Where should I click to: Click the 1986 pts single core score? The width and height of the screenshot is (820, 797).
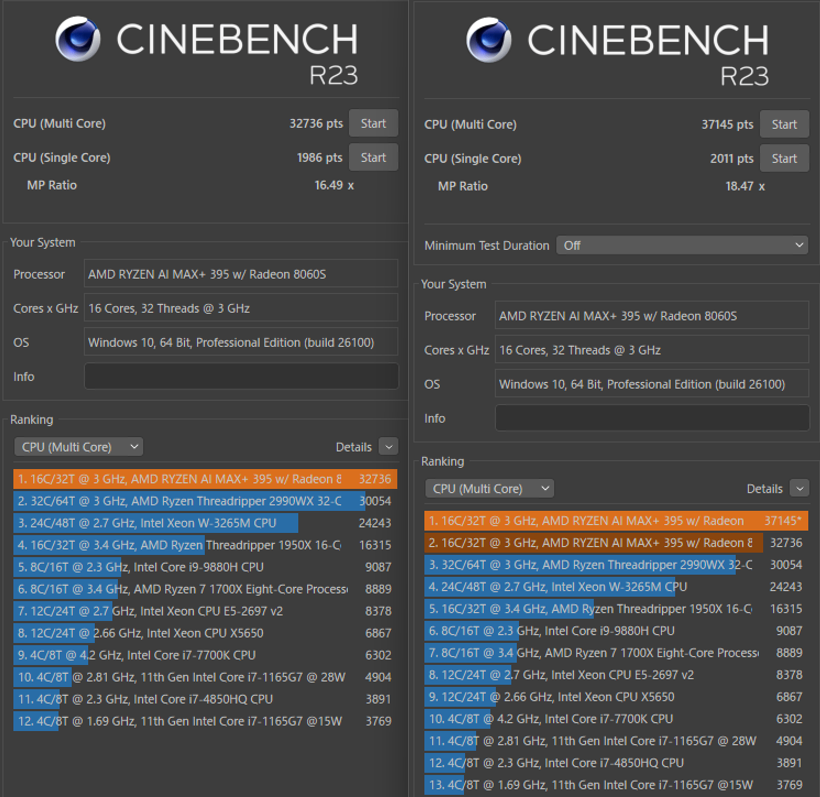point(320,157)
